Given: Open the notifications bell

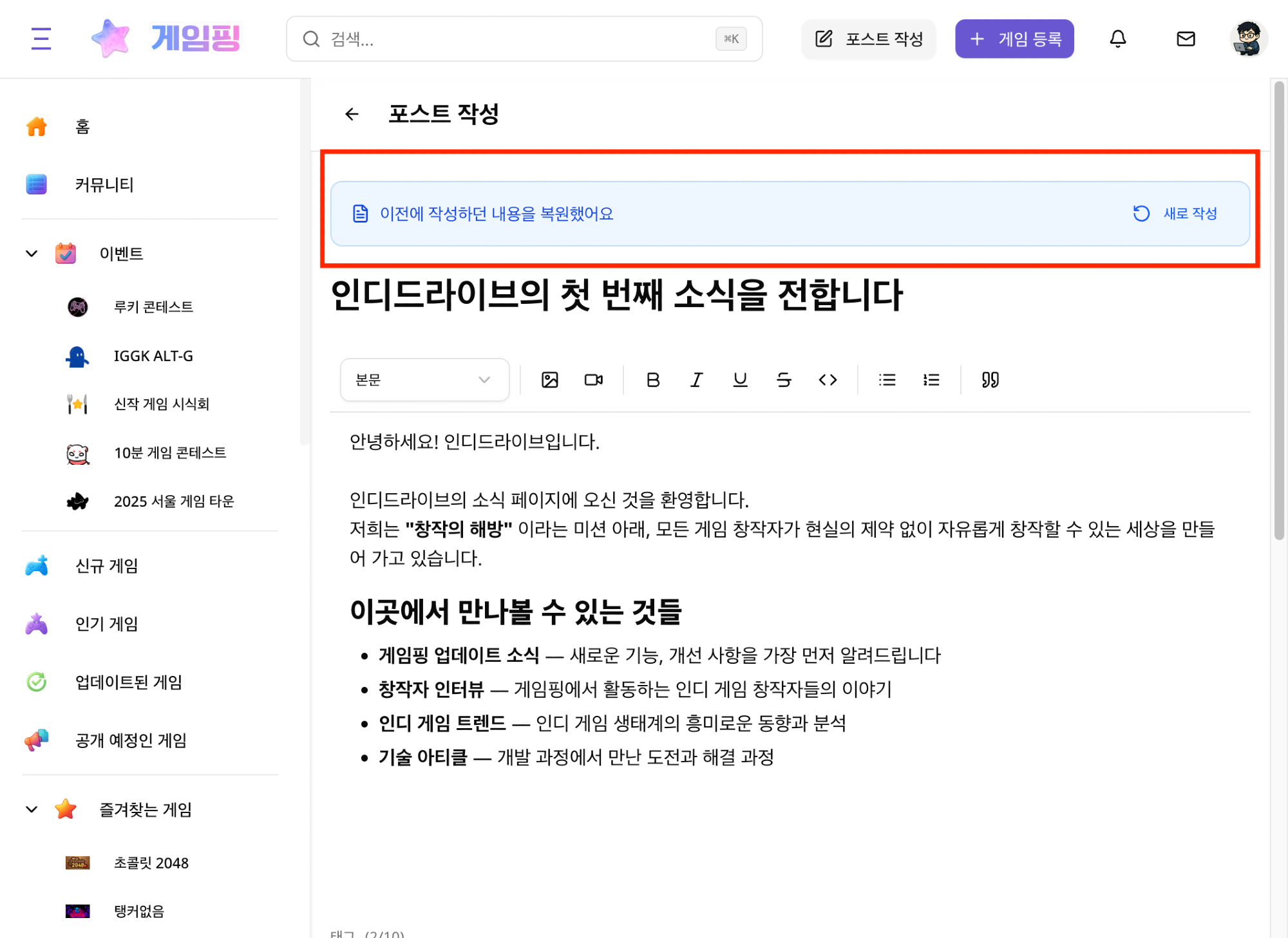Looking at the screenshot, I should [x=1117, y=39].
